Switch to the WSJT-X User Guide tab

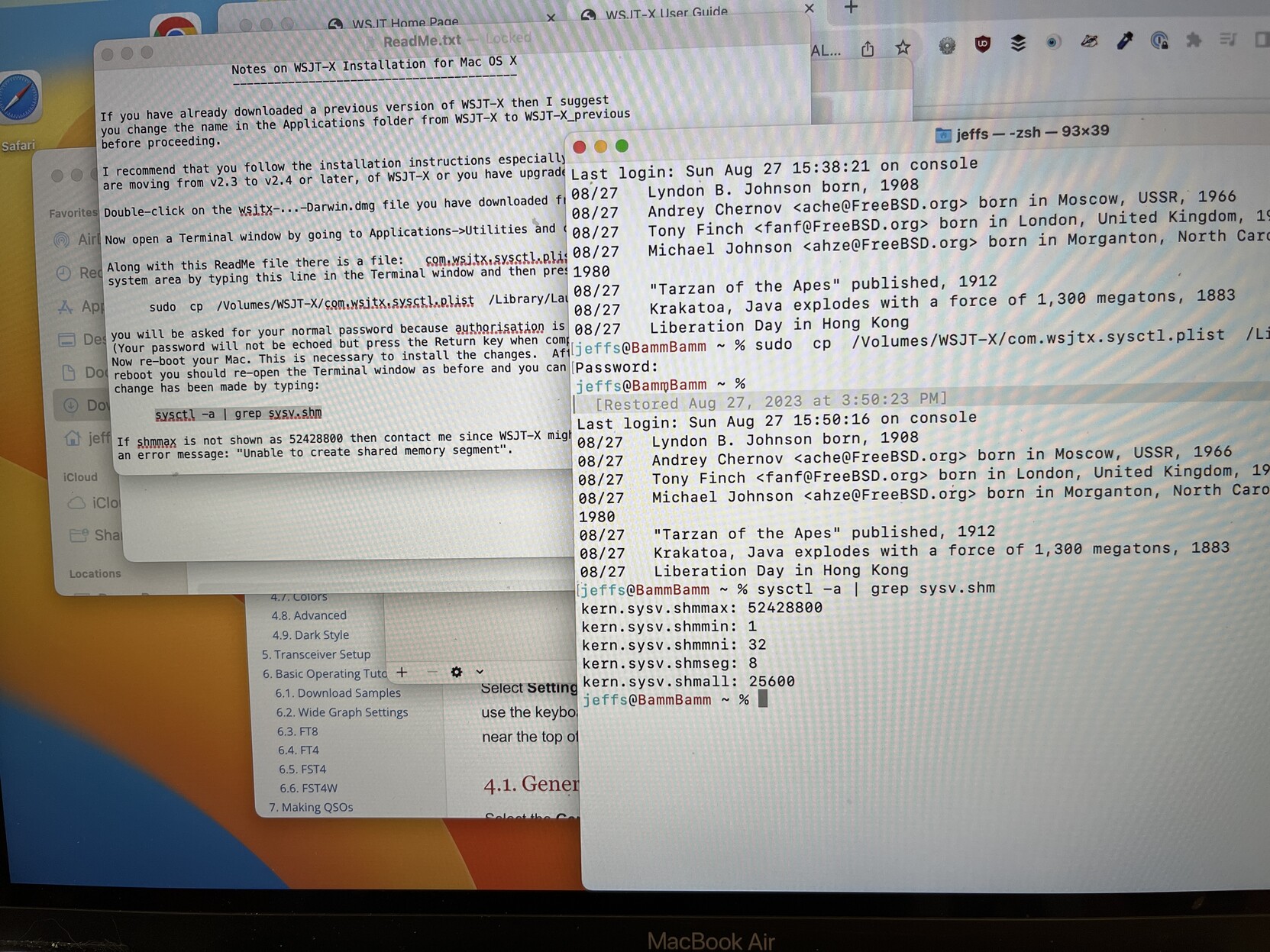[x=666, y=14]
